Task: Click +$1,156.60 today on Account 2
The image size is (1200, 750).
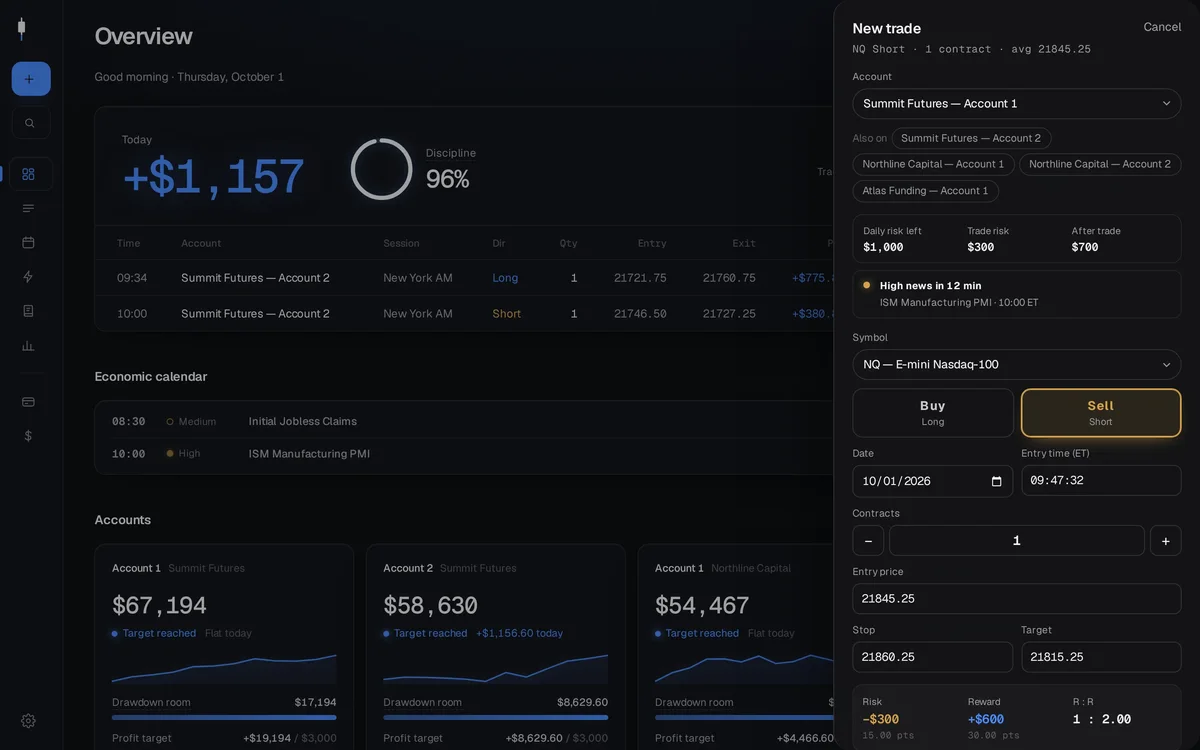Action: point(519,633)
